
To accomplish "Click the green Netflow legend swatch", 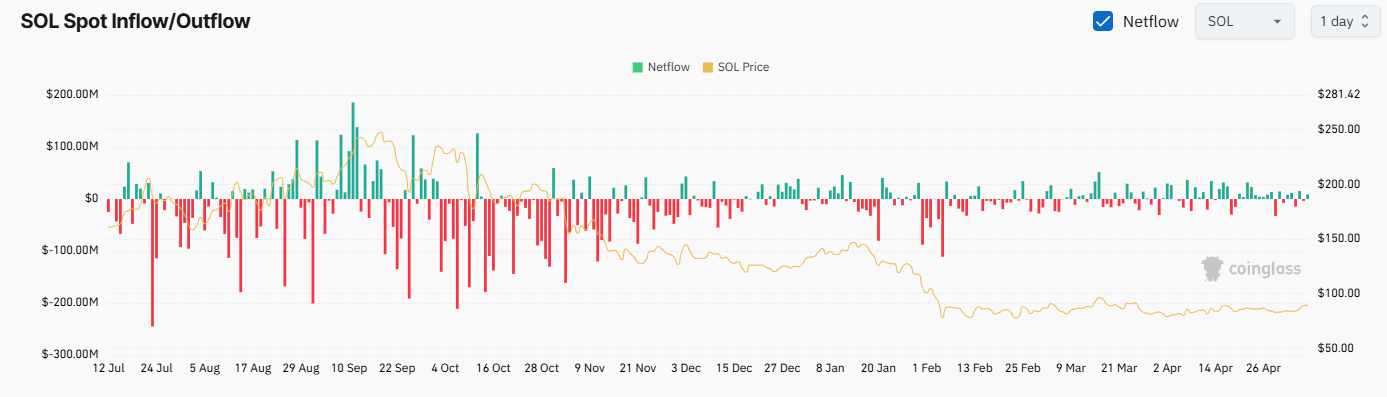I will click(637, 67).
